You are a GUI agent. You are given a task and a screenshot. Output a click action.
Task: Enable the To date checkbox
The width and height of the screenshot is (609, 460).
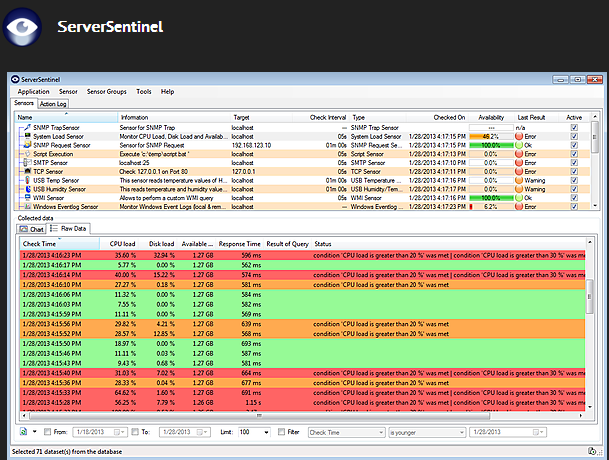[x=135, y=432]
